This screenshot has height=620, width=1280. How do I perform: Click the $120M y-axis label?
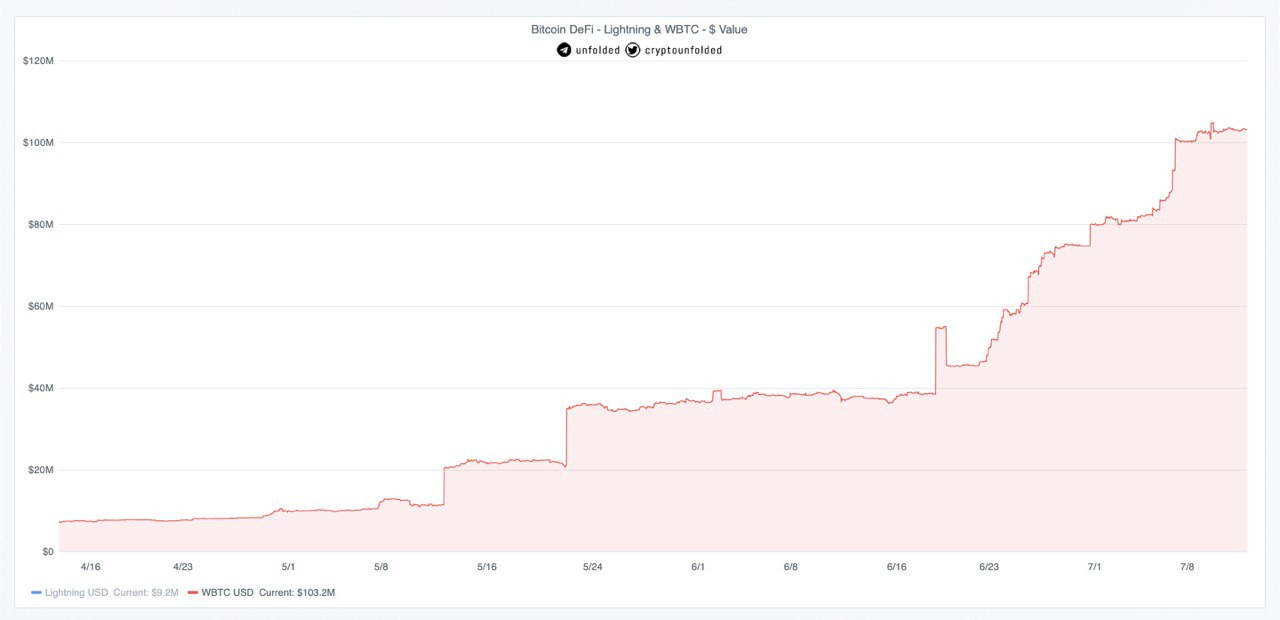pos(38,61)
